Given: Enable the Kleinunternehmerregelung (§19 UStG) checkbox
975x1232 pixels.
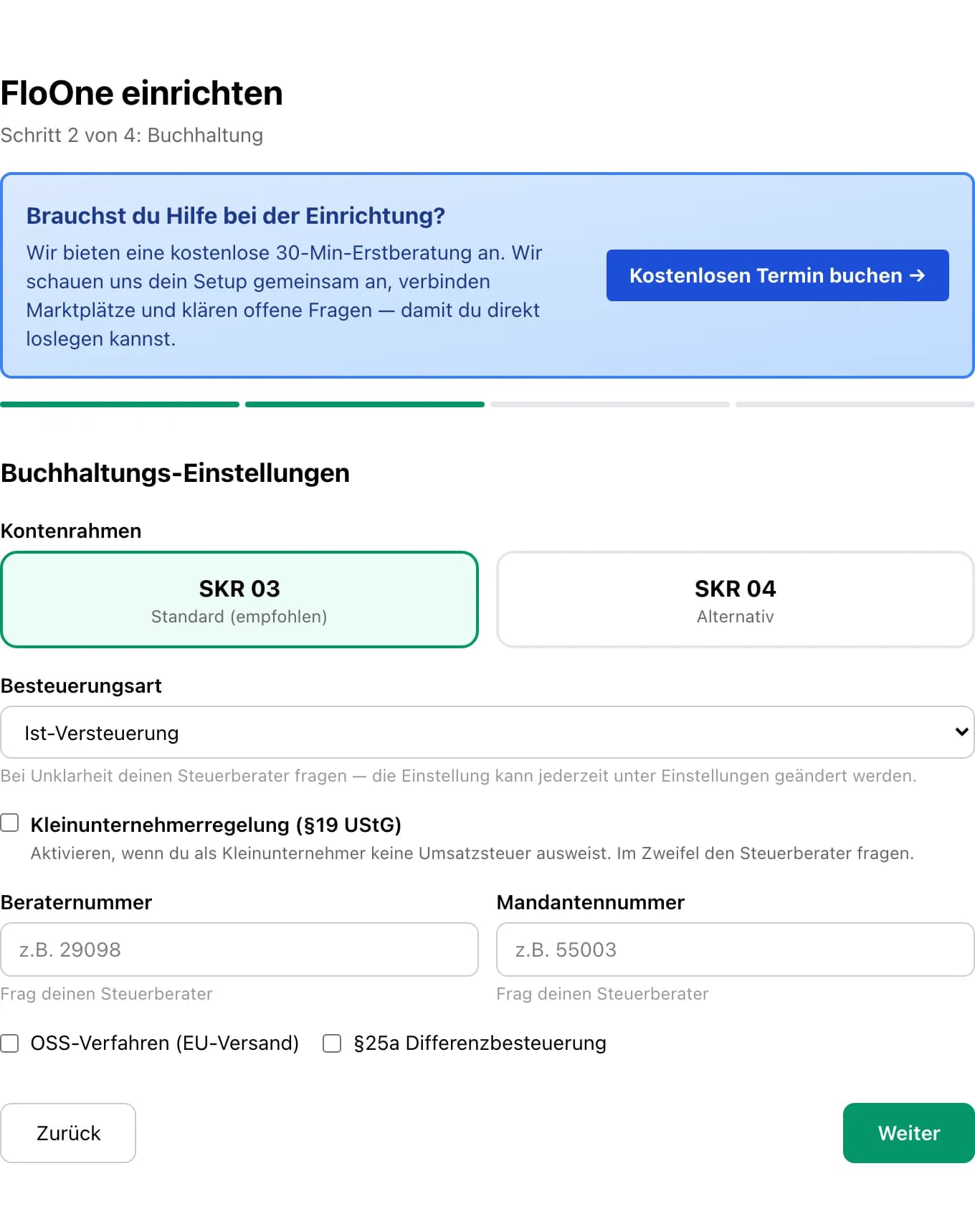Looking at the screenshot, I should pos(9,823).
